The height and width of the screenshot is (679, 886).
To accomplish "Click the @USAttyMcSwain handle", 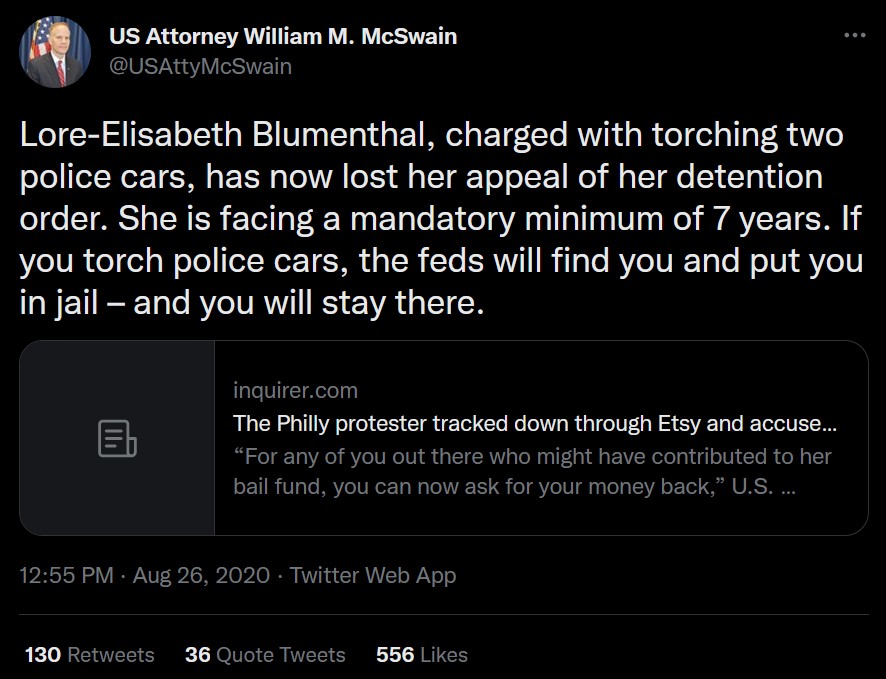I will (x=200, y=66).
